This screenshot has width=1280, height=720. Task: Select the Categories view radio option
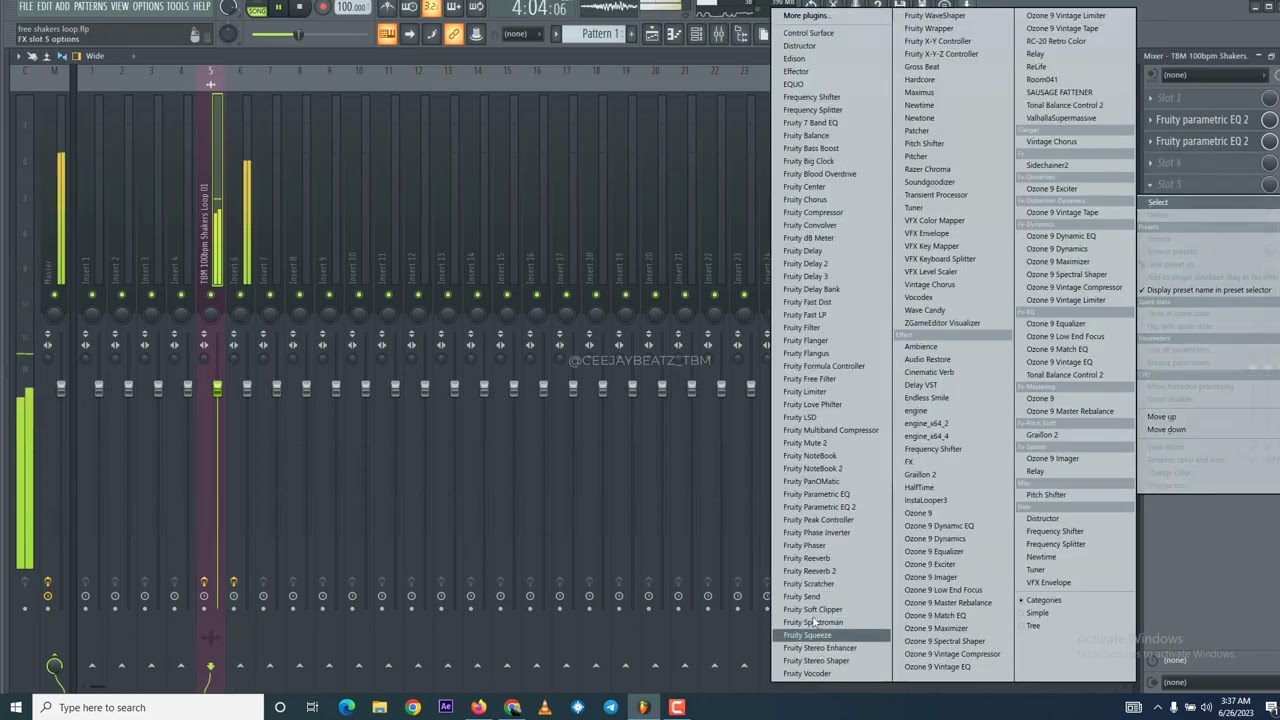tap(1043, 600)
